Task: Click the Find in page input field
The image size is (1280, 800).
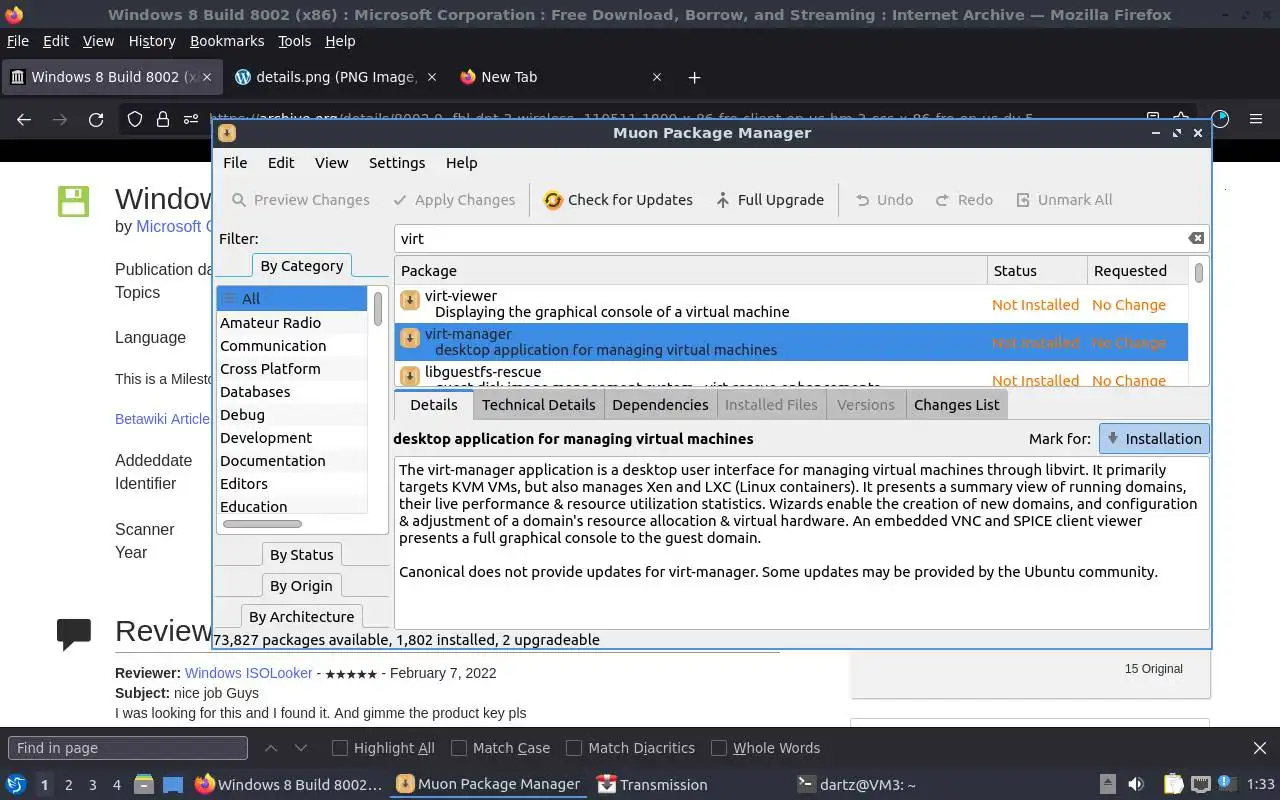Action: 128,748
